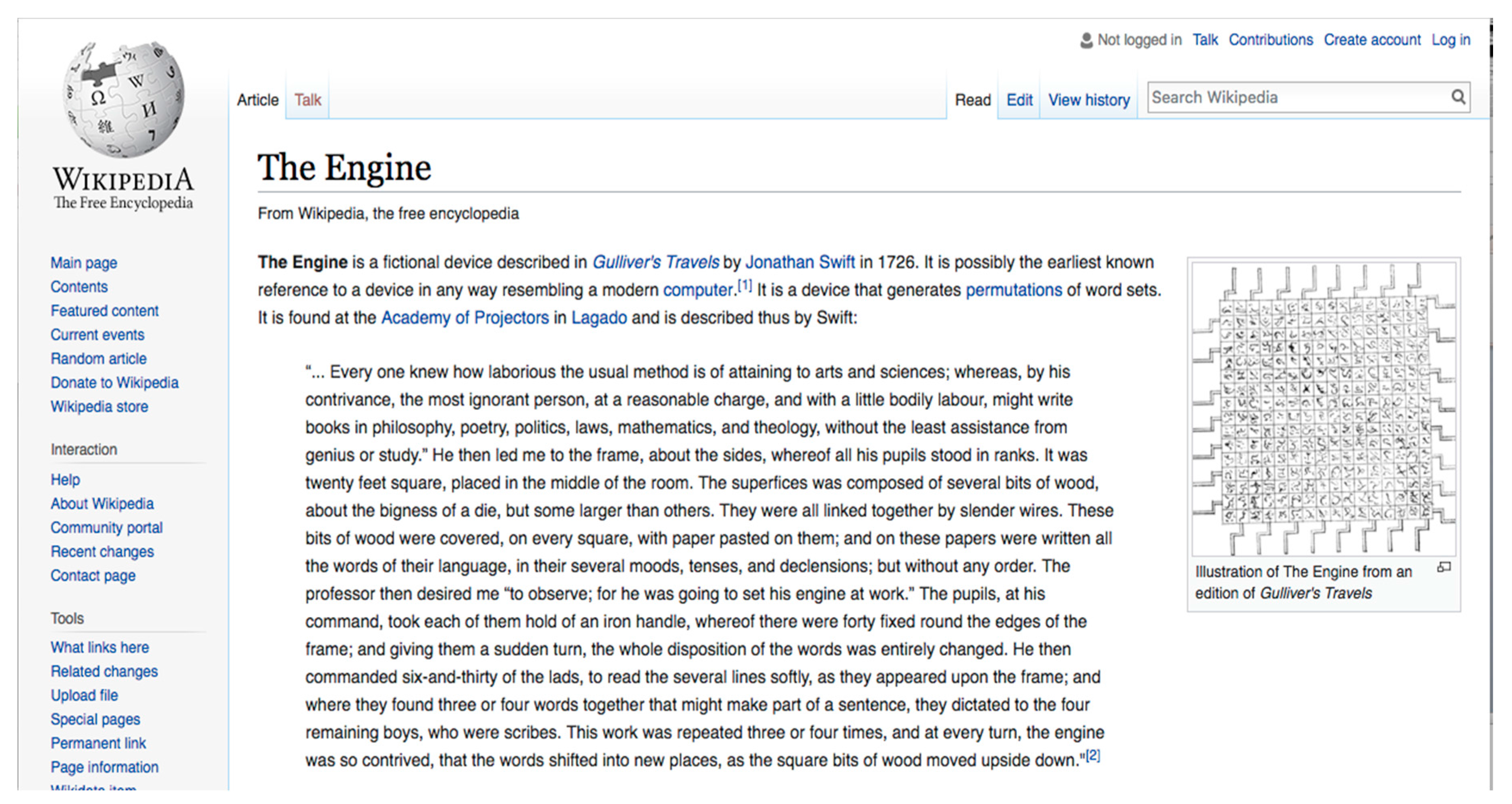Image resolution: width=1512 pixels, height=804 pixels.
Task: Open the View history tab
Action: [1089, 100]
